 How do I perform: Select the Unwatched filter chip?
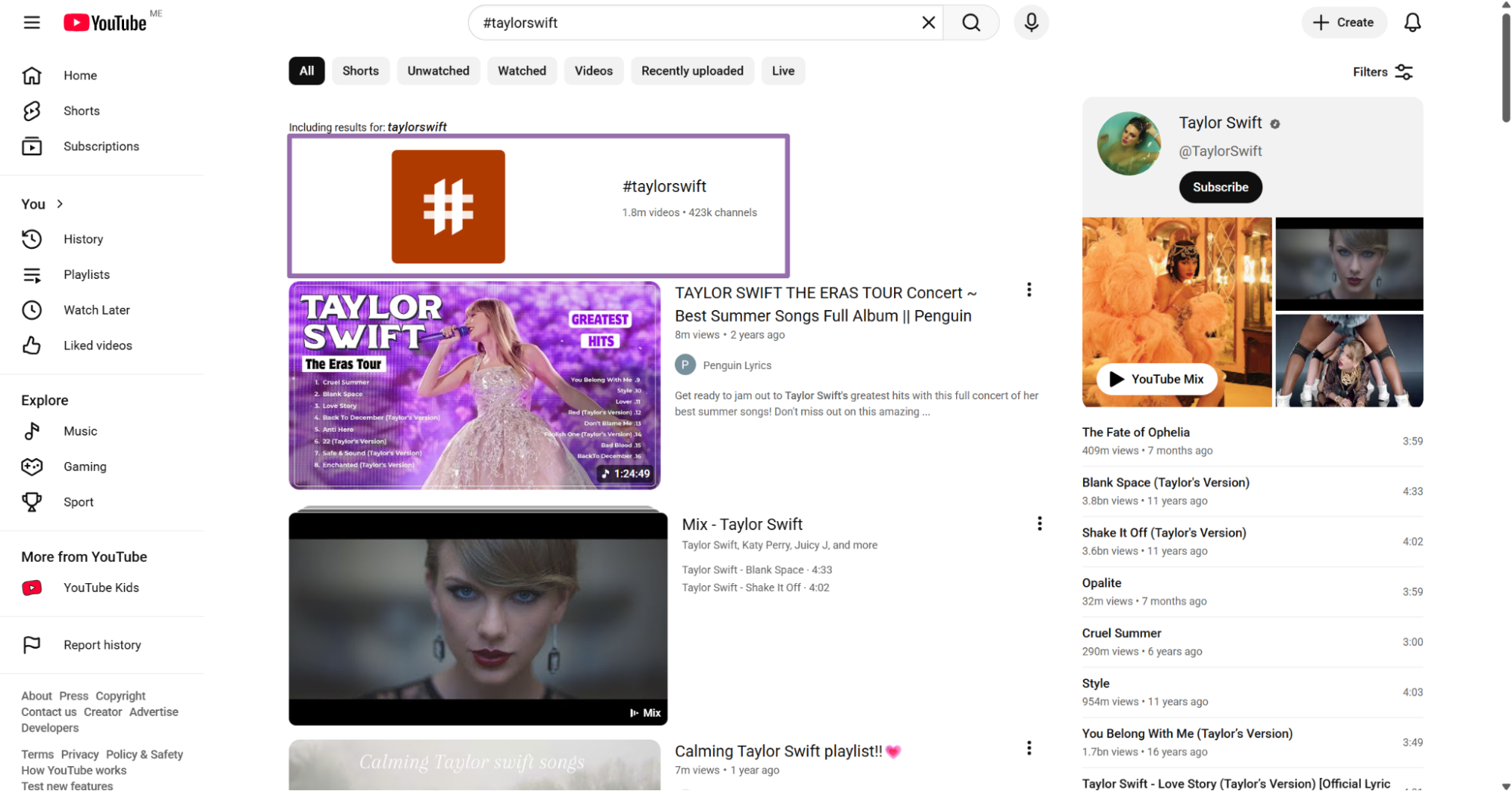[439, 71]
